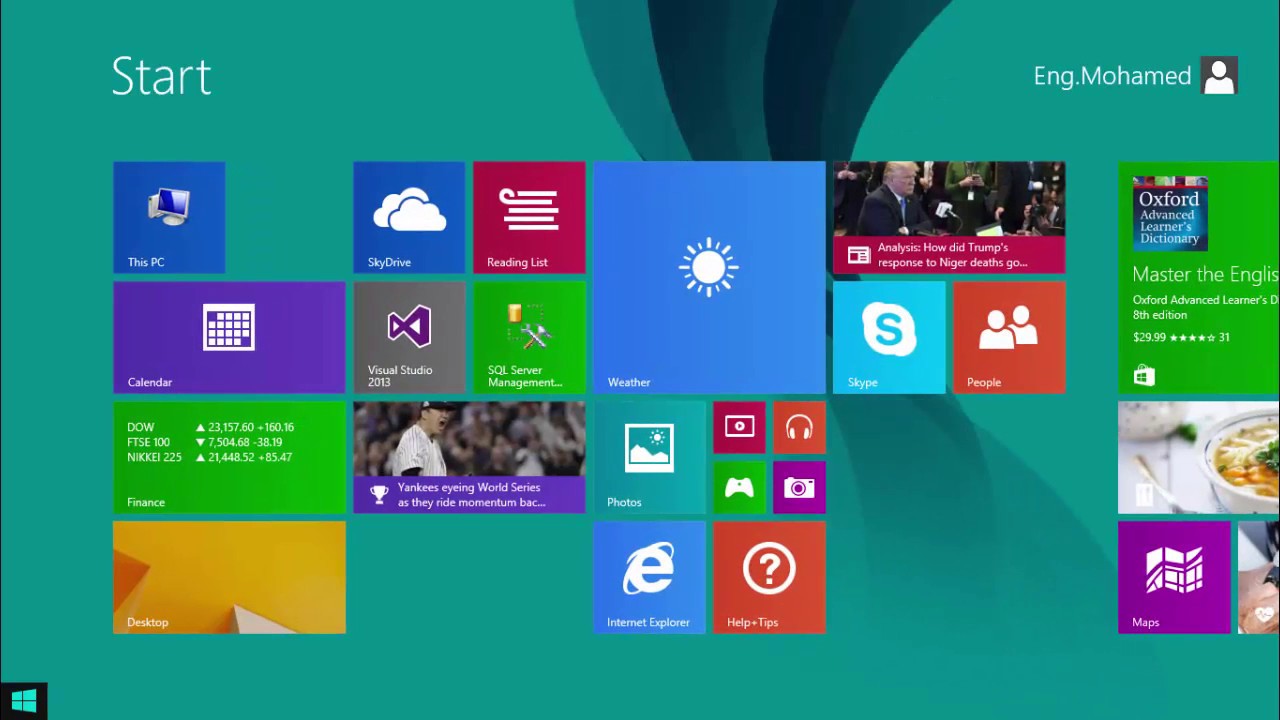Launch SkyDrive from the cloud tile
The height and width of the screenshot is (720, 1280).
[409, 217]
